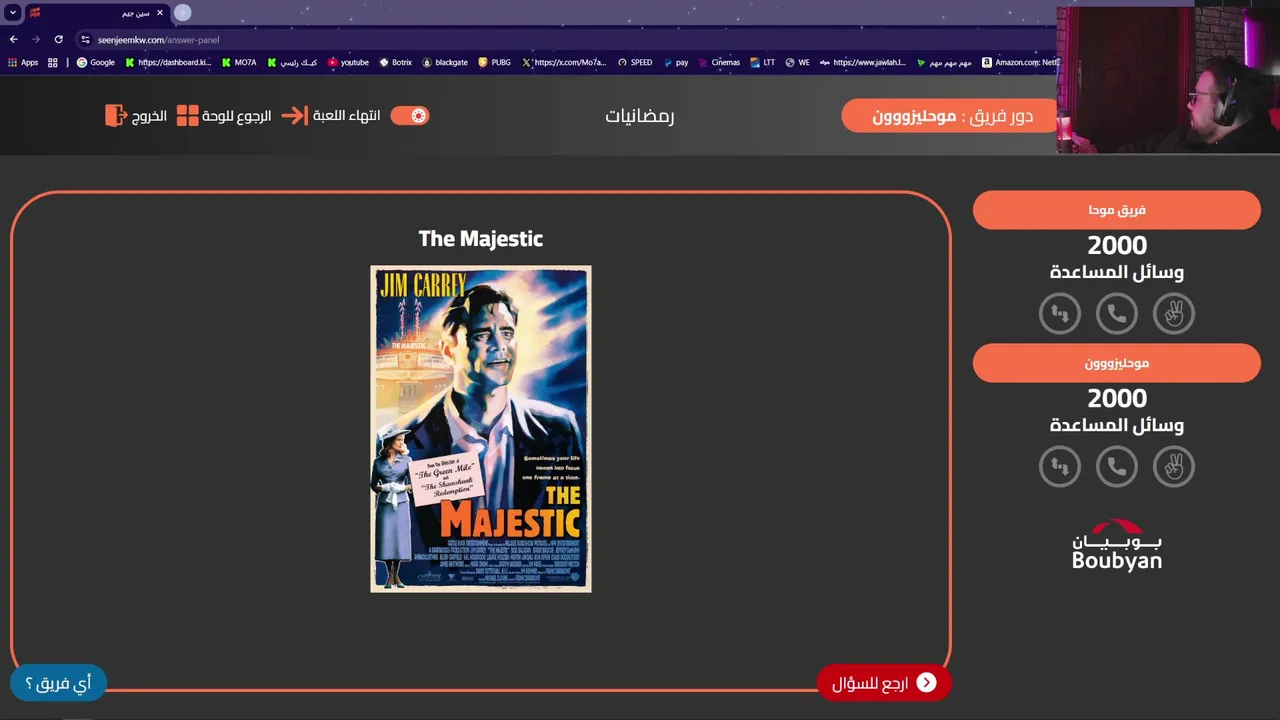Use موحليزووون swap helper icon
1280x720 pixels.
(x=1059, y=466)
